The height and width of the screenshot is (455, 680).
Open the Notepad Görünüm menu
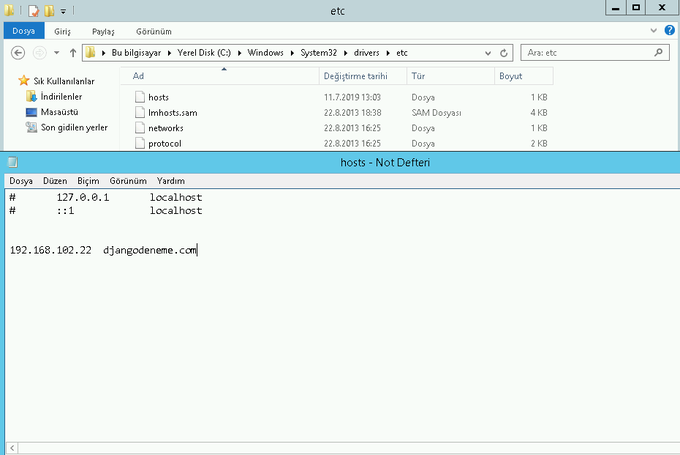tap(128, 181)
